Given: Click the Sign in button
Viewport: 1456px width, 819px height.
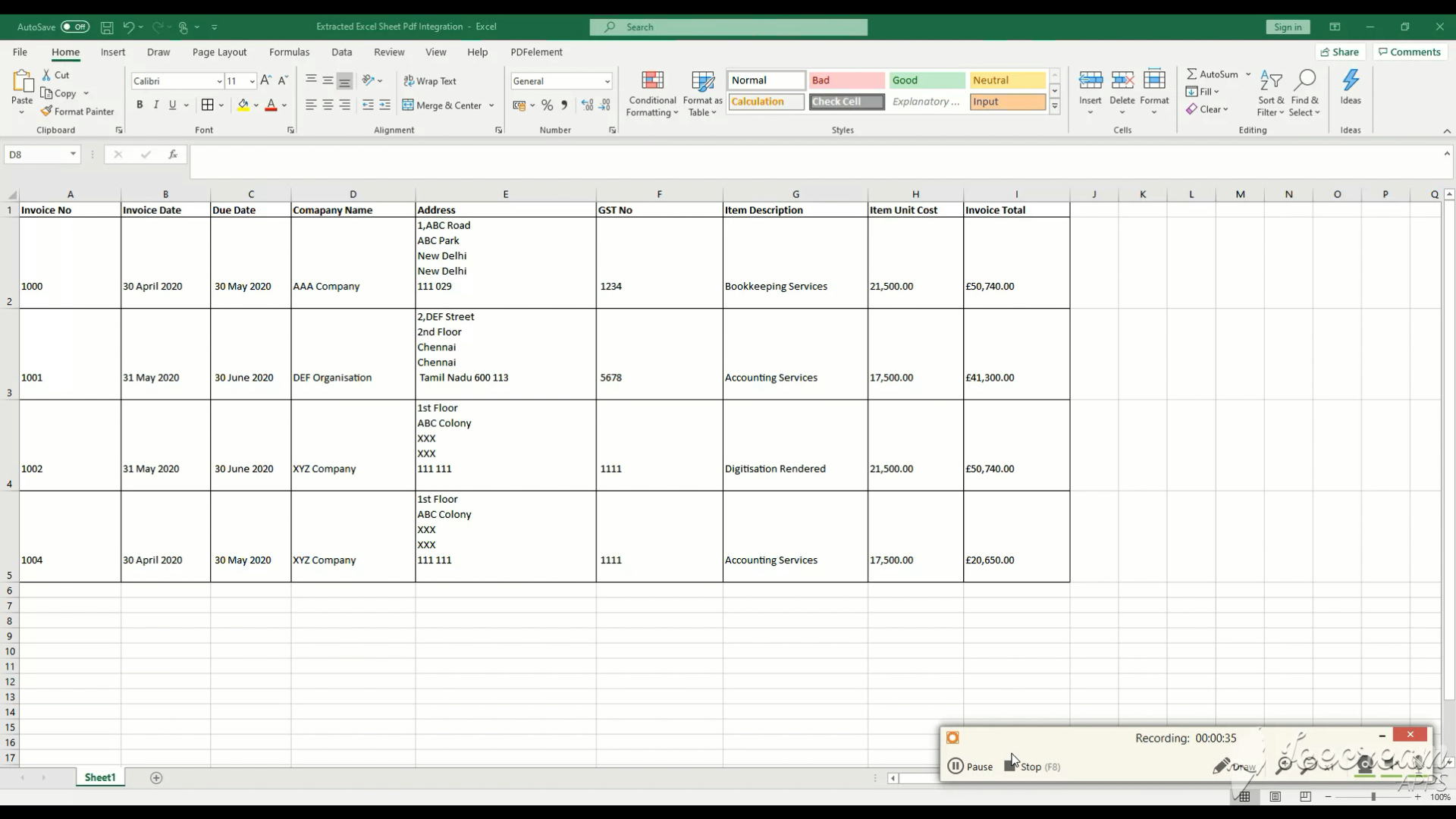Looking at the screenshot, I should [1287, 27].
